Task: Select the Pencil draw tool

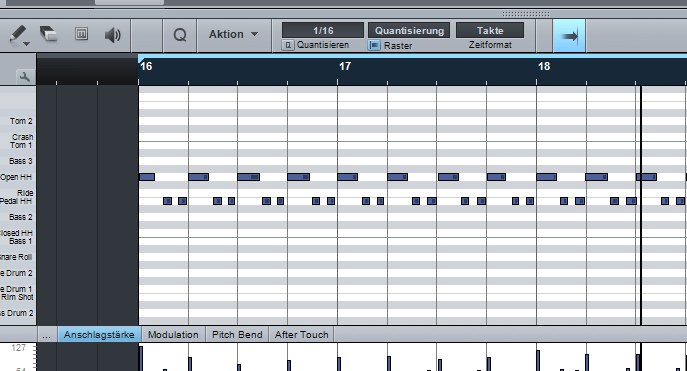Action: pos(18,33)
